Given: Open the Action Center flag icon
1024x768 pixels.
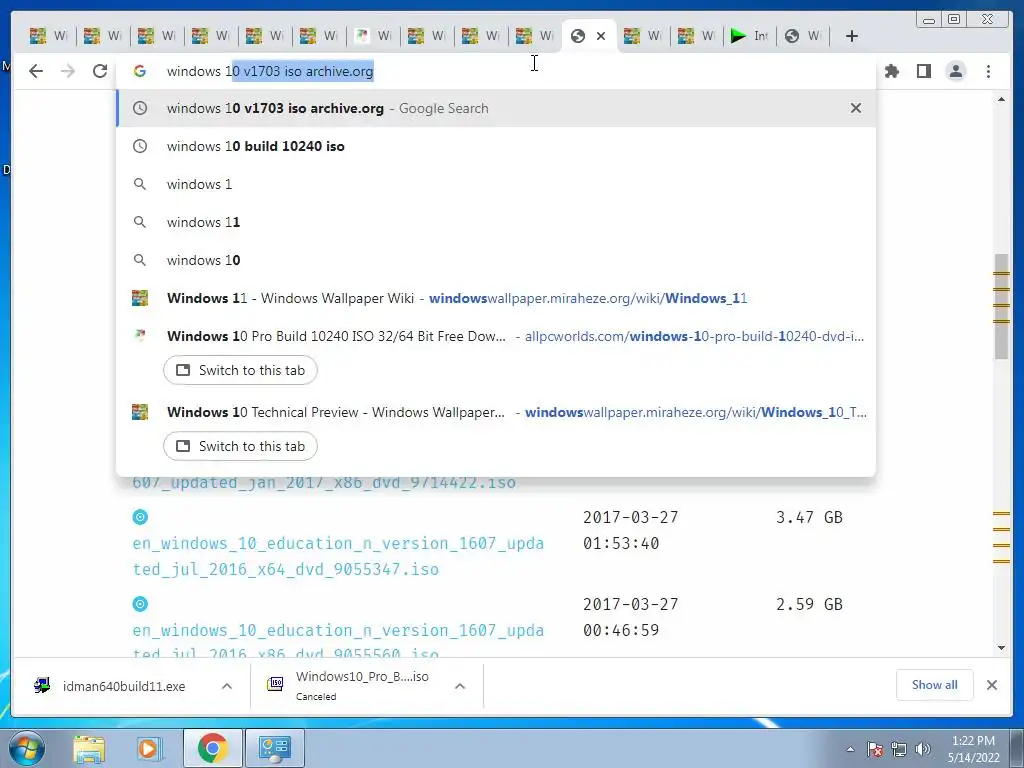Looking at the screenshot, I should [x=875, y=749].
